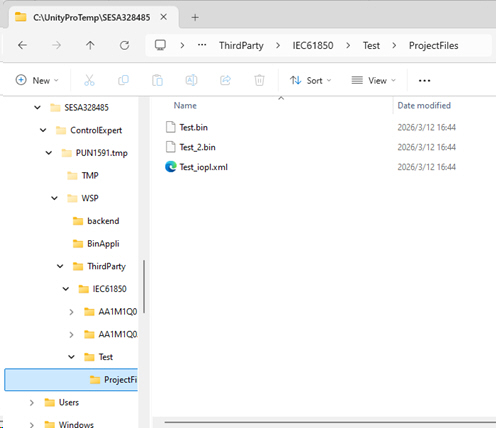Click the This PC monitor icon in address bar
This screenshot has height=428, width=496.
click(160, 45)
